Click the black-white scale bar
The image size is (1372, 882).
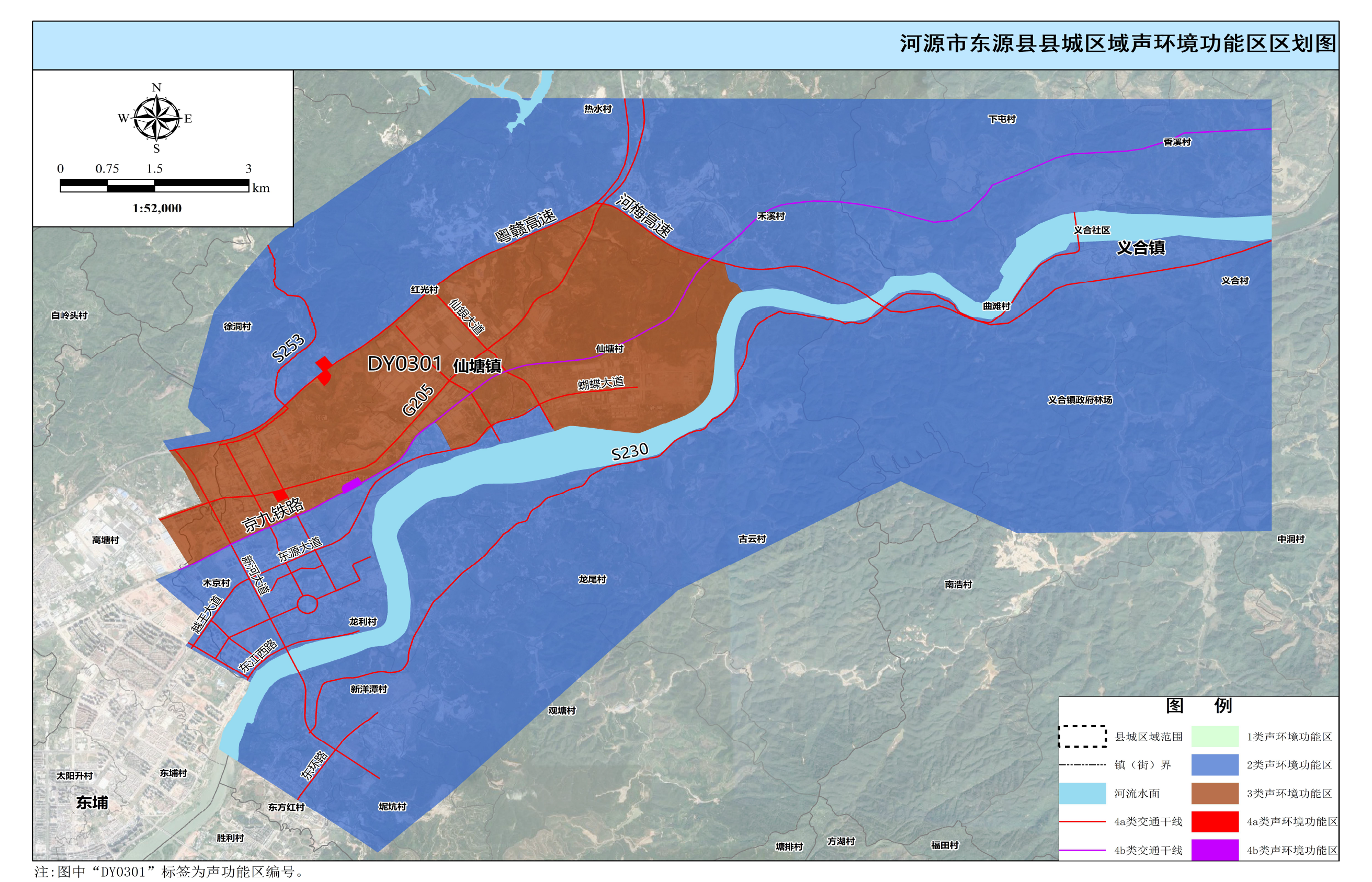click(154, 186)
